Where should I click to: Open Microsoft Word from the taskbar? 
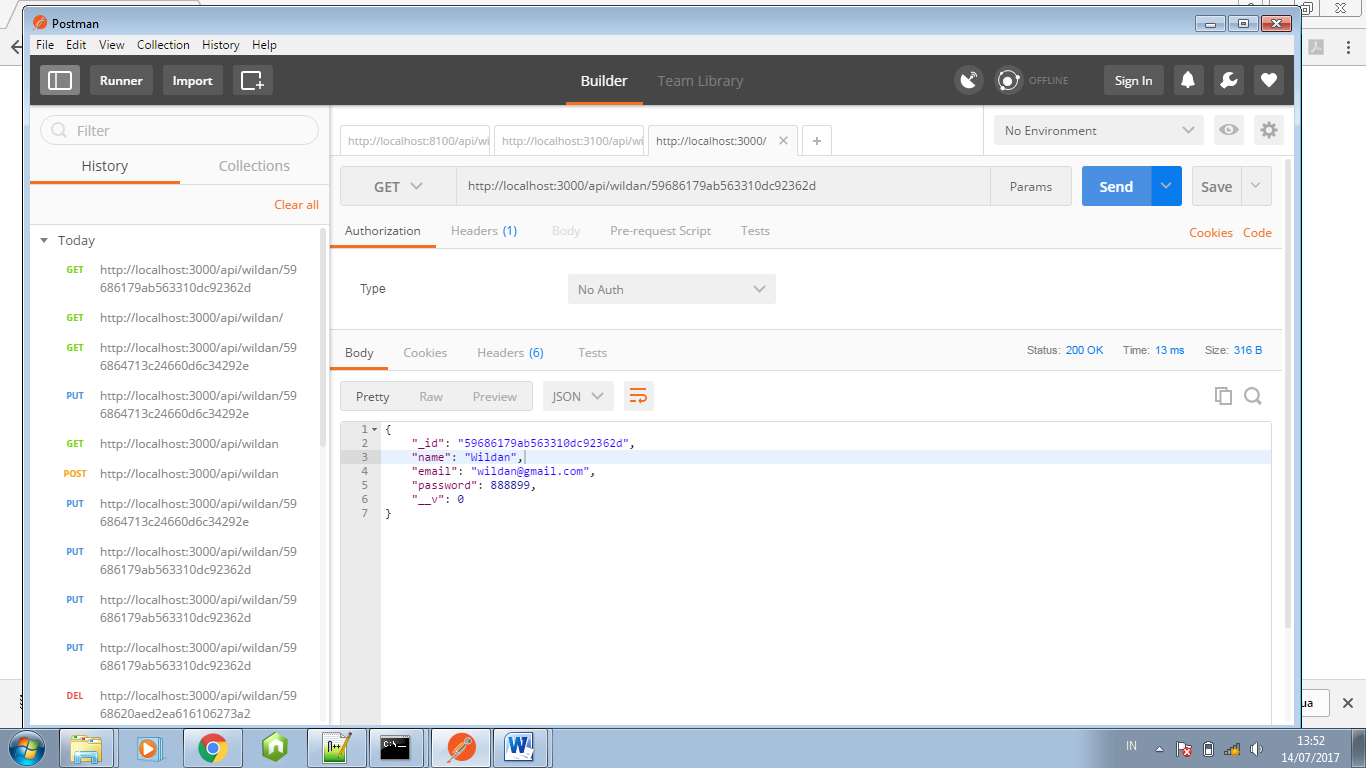[520, 747]
